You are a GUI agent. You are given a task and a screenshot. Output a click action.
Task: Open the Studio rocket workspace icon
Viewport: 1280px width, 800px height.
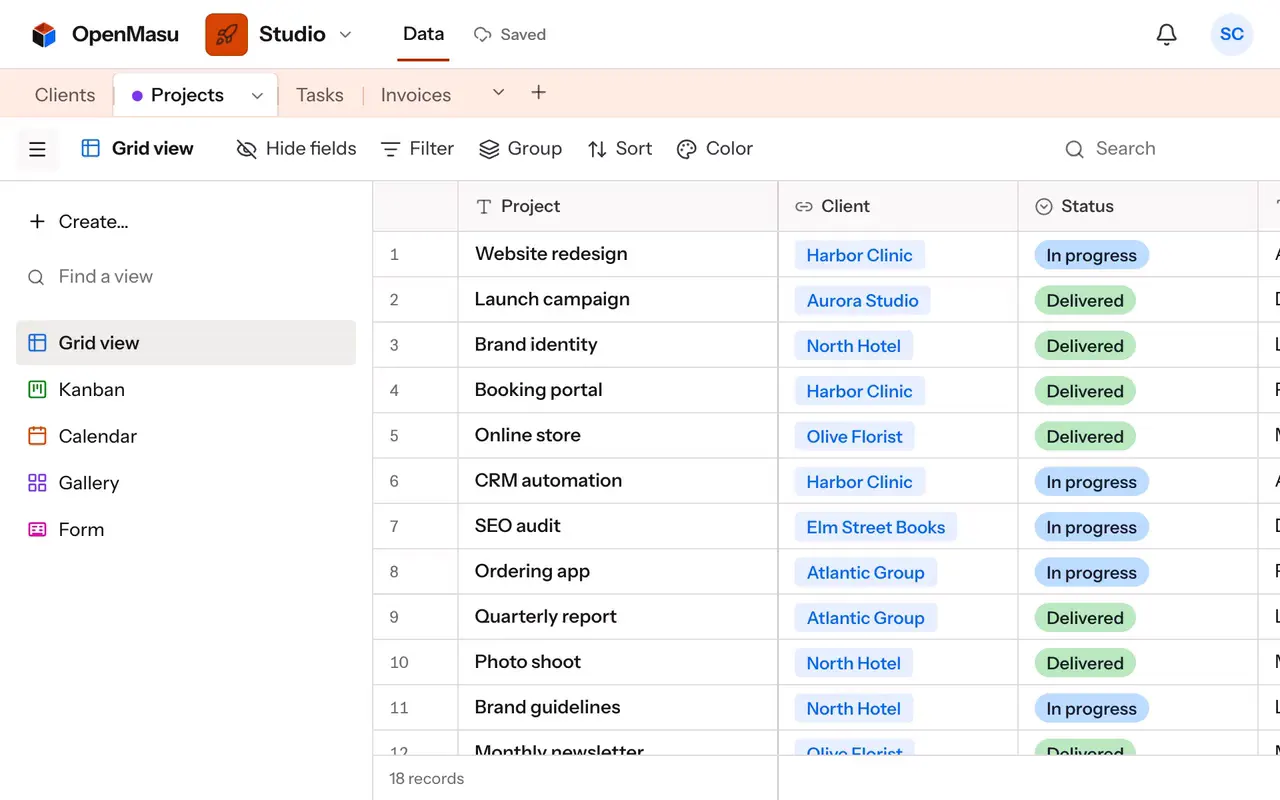tap(226, 35)
